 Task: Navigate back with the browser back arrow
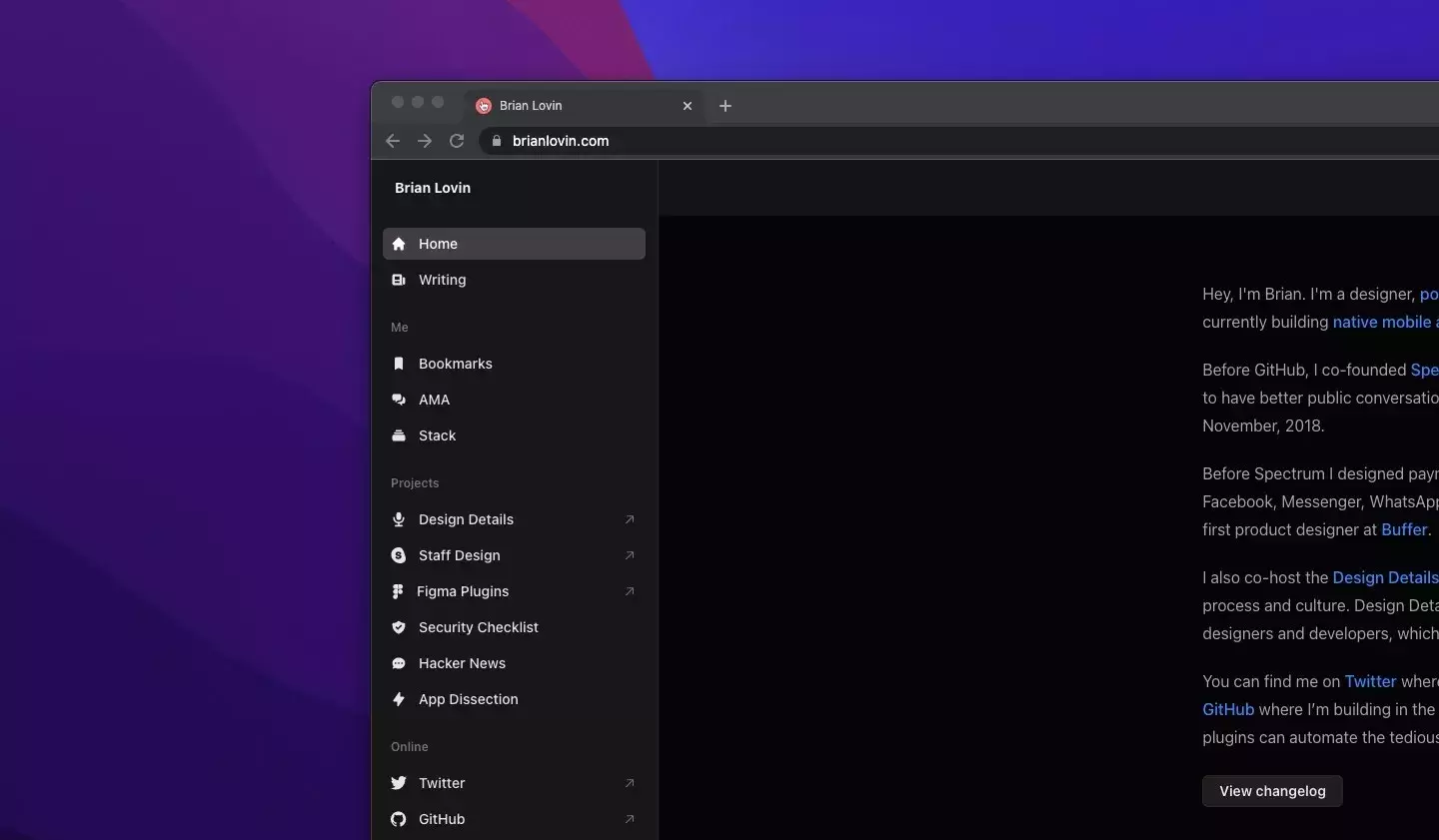tap(392, 141)
